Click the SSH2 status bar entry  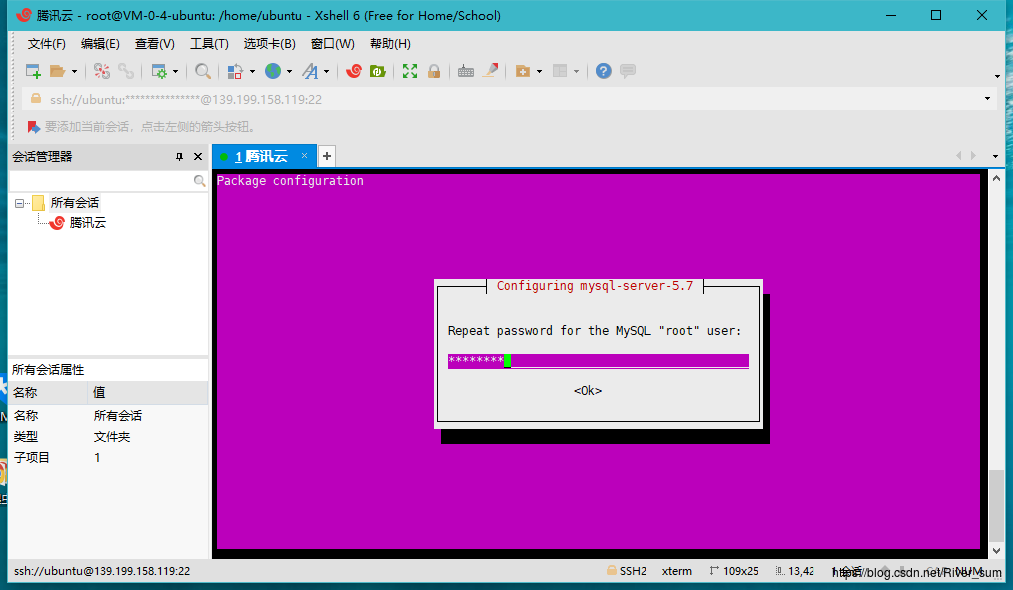627,571
